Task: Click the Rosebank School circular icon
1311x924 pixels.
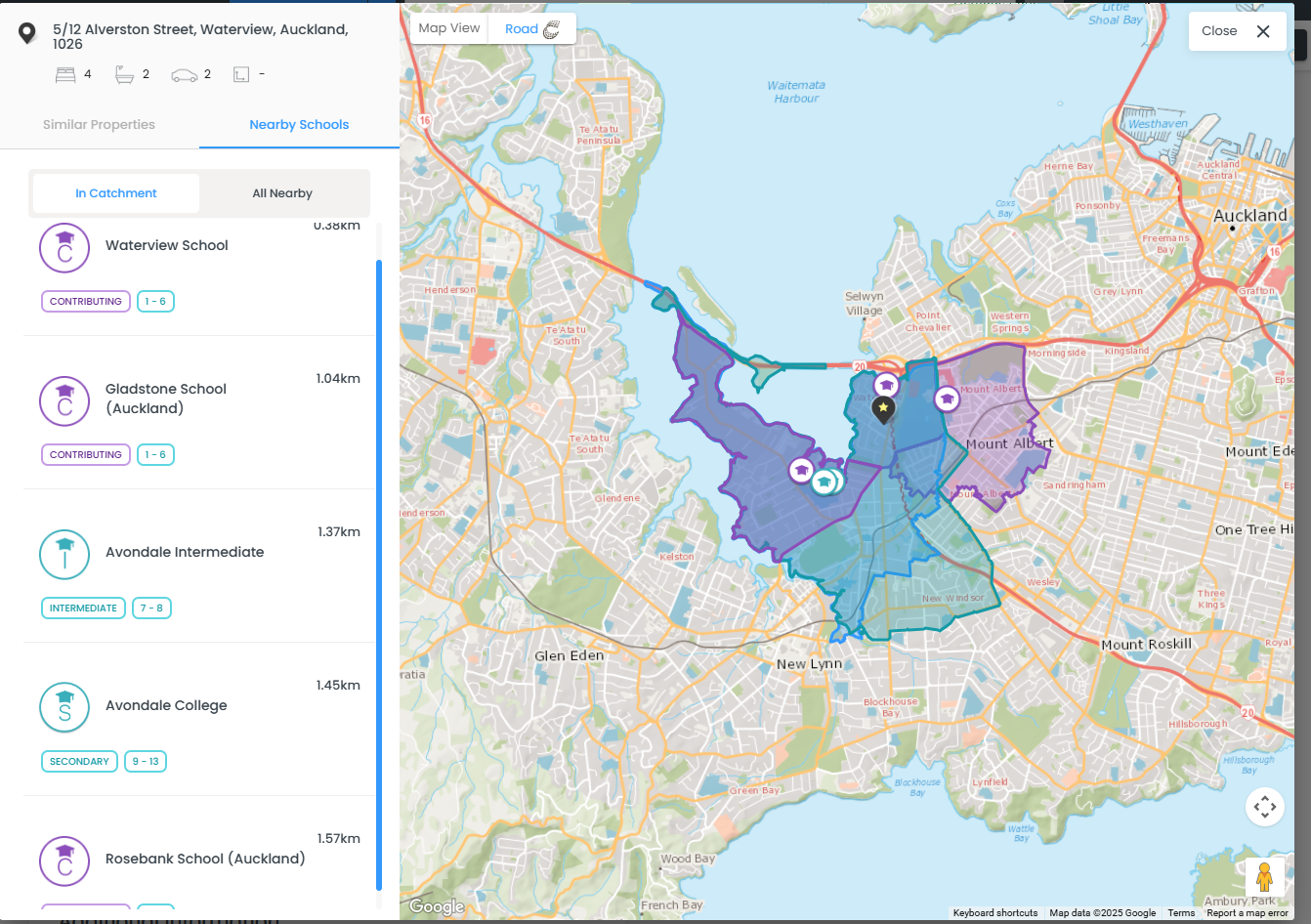Action: 64,861
